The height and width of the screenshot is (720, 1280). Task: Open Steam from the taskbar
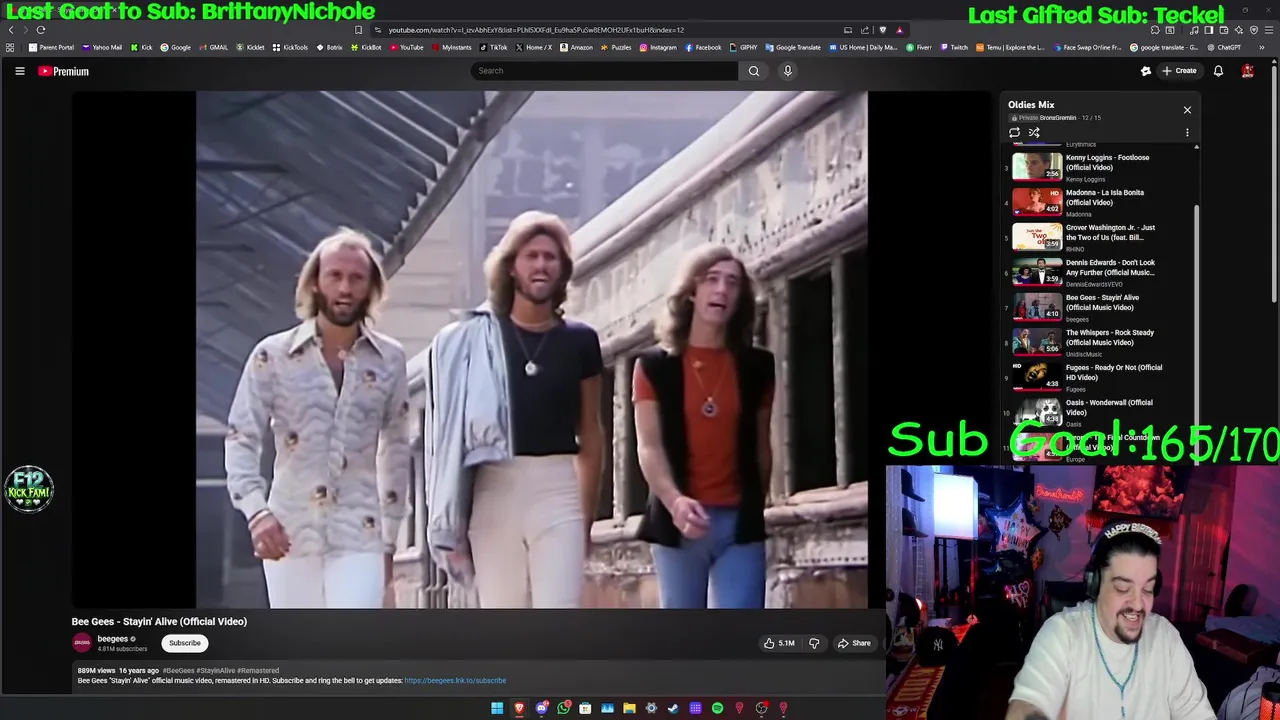coord(673,709)
